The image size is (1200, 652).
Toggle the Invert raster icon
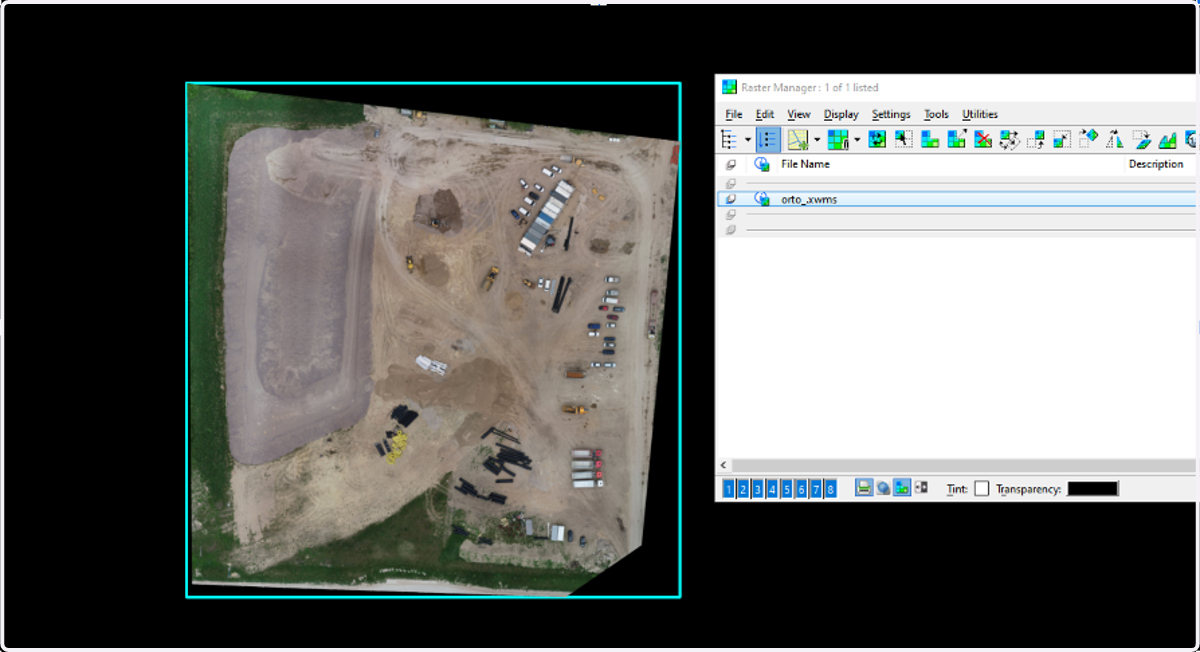921,488
